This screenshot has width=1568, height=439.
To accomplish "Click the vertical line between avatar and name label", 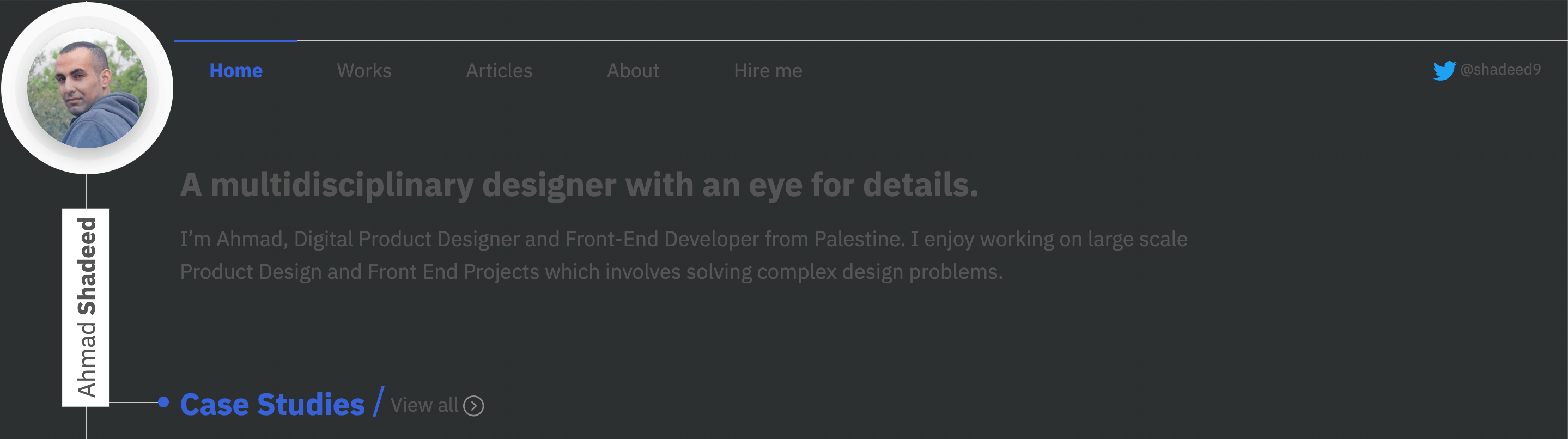I will coord(87,191).
